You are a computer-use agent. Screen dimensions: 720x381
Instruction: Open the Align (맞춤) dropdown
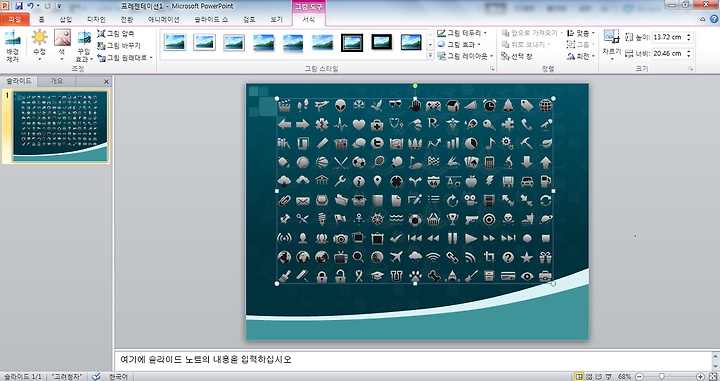coord(581,33)
